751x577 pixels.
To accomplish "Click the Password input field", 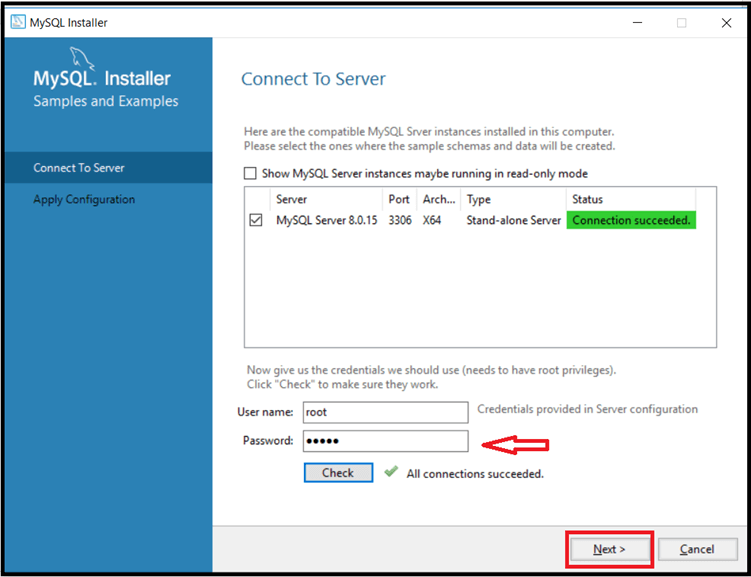I will coord(386,441).
